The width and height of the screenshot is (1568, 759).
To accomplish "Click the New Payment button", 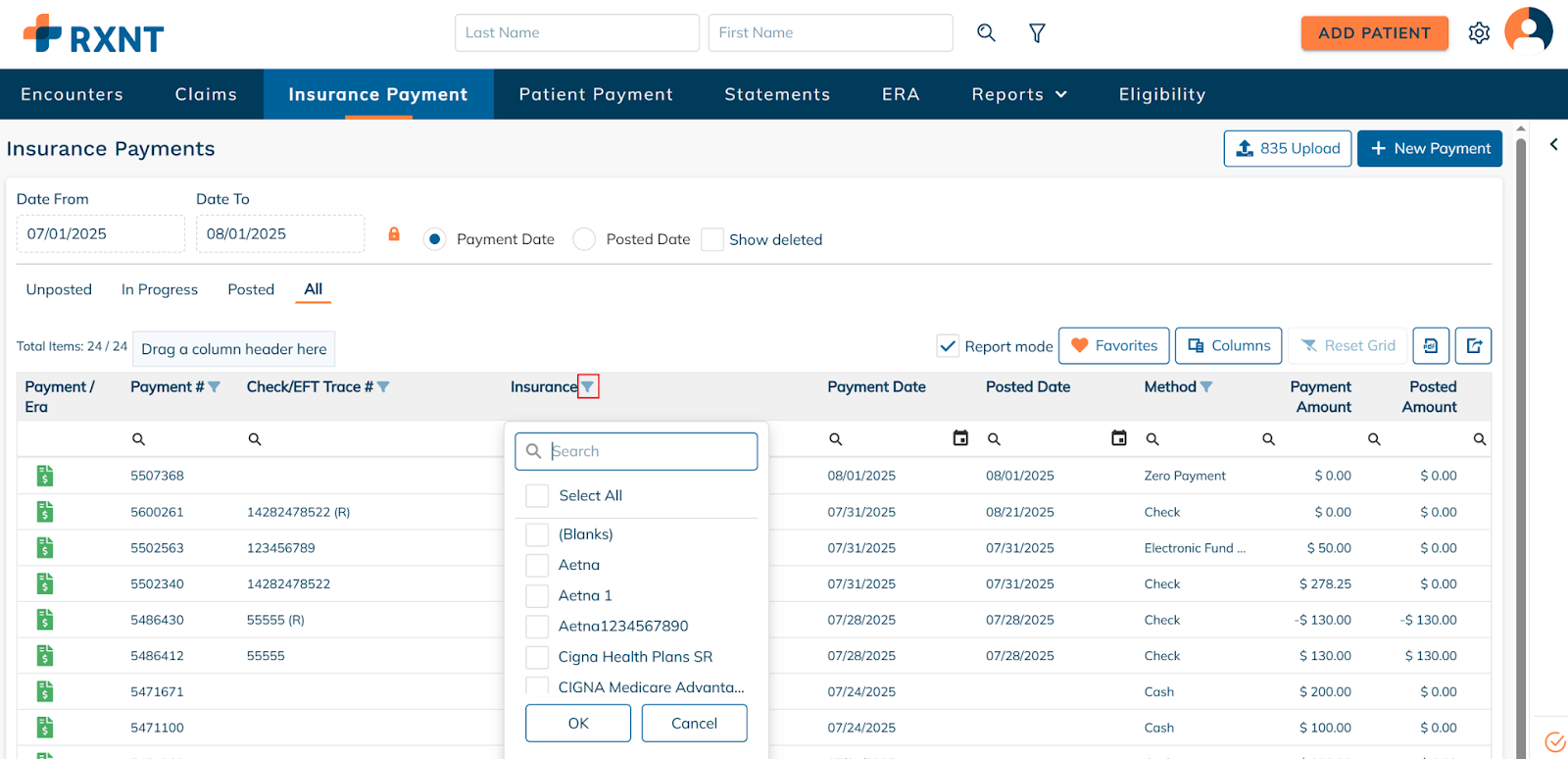I will click(x=1429, y=149).
